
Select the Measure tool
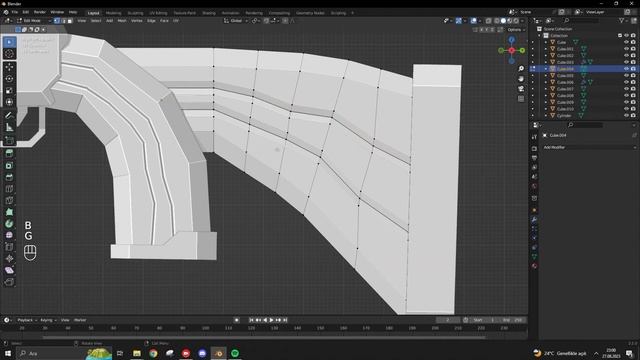[9, 127]
